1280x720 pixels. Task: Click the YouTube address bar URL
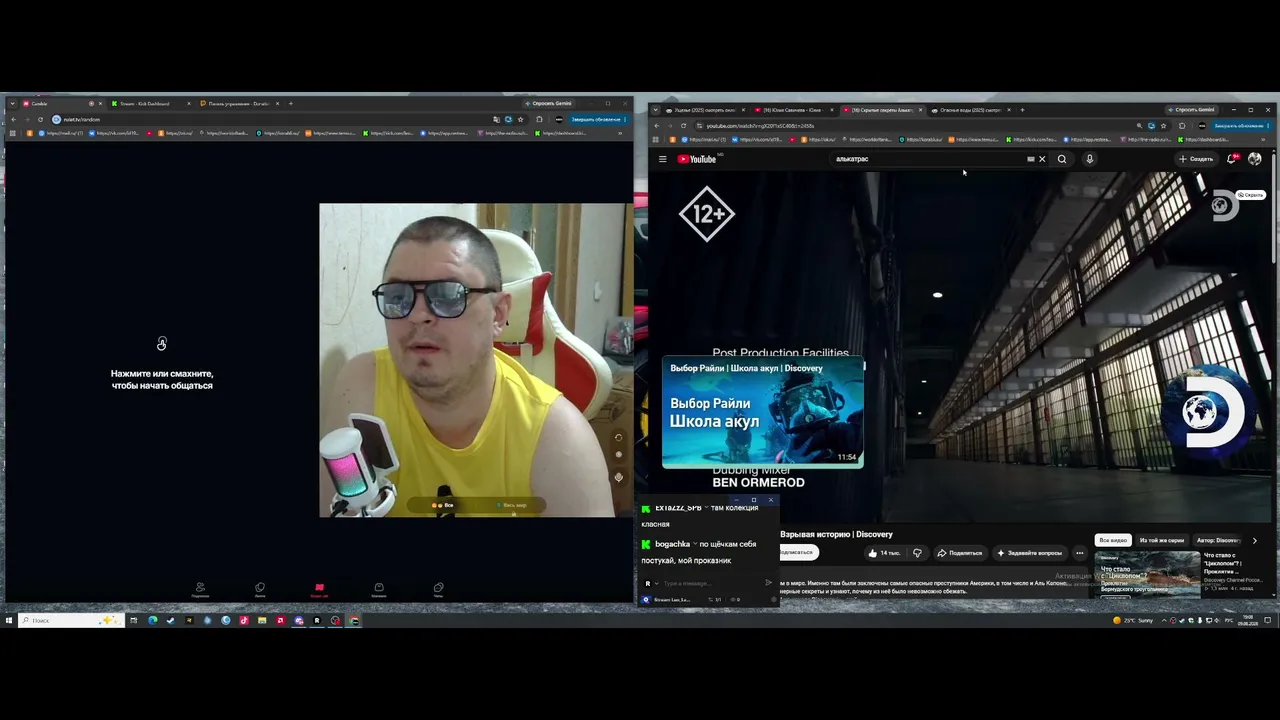click(x=761, y=126)
